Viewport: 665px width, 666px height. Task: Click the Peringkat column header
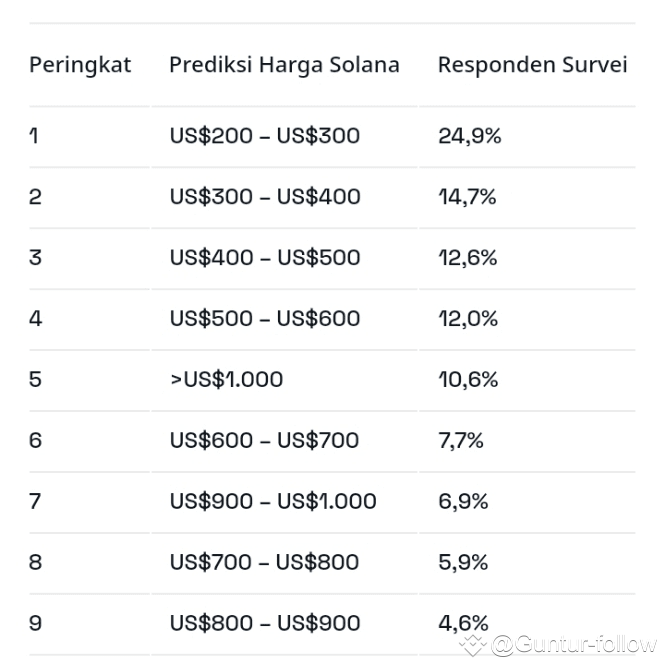pyautogui.click(x=80, y=65)
